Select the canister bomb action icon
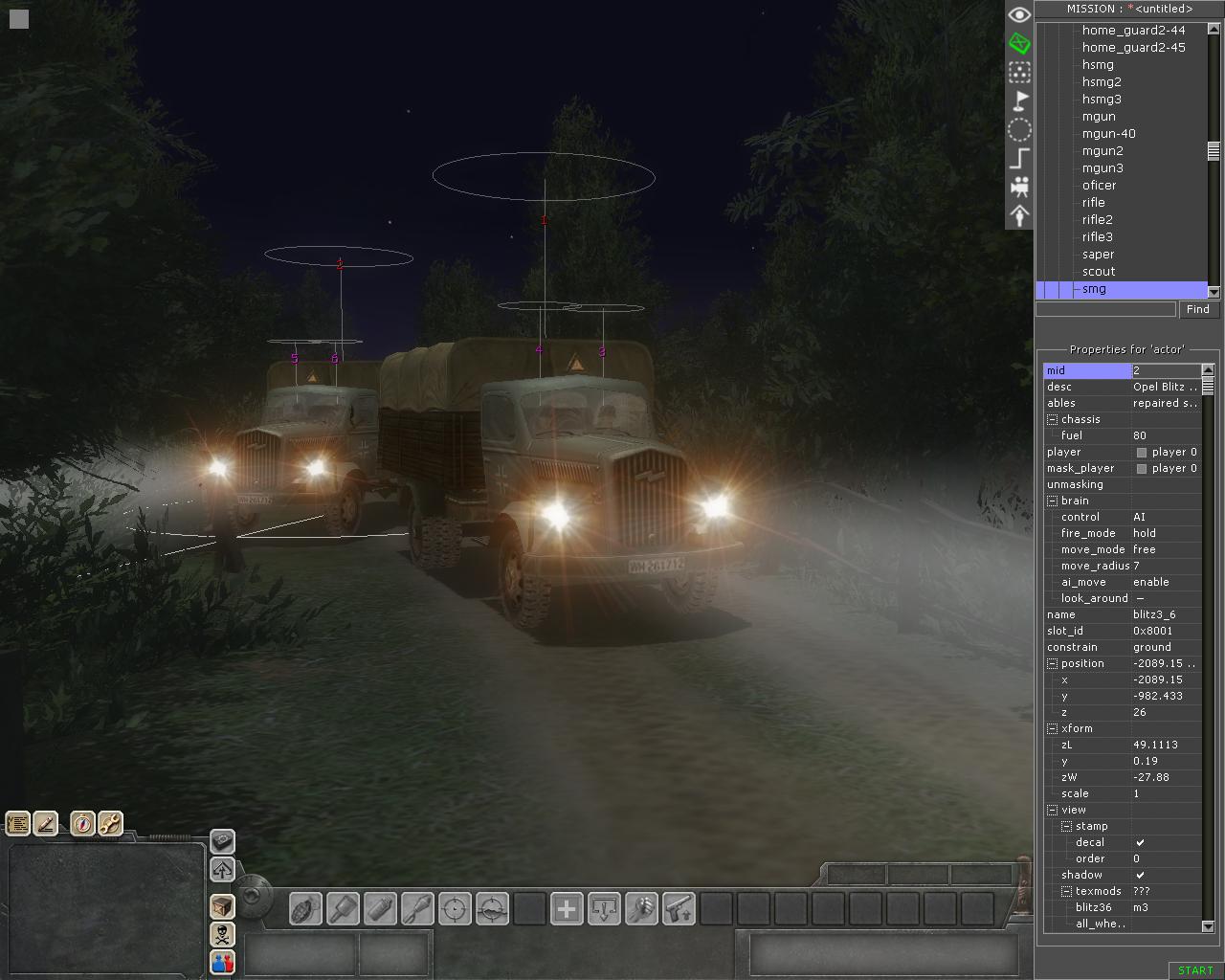 pos(381,908)
